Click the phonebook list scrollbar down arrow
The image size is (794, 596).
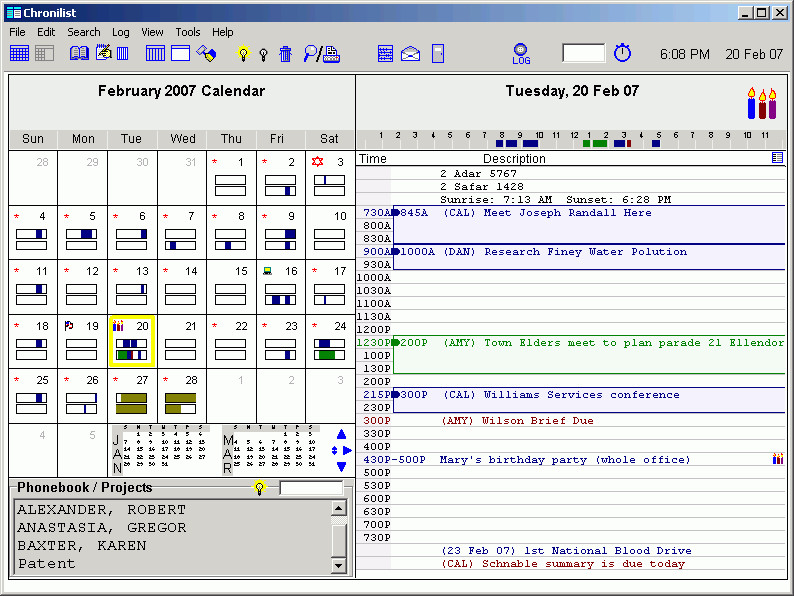pyautogui.click(x=338, y=567)
